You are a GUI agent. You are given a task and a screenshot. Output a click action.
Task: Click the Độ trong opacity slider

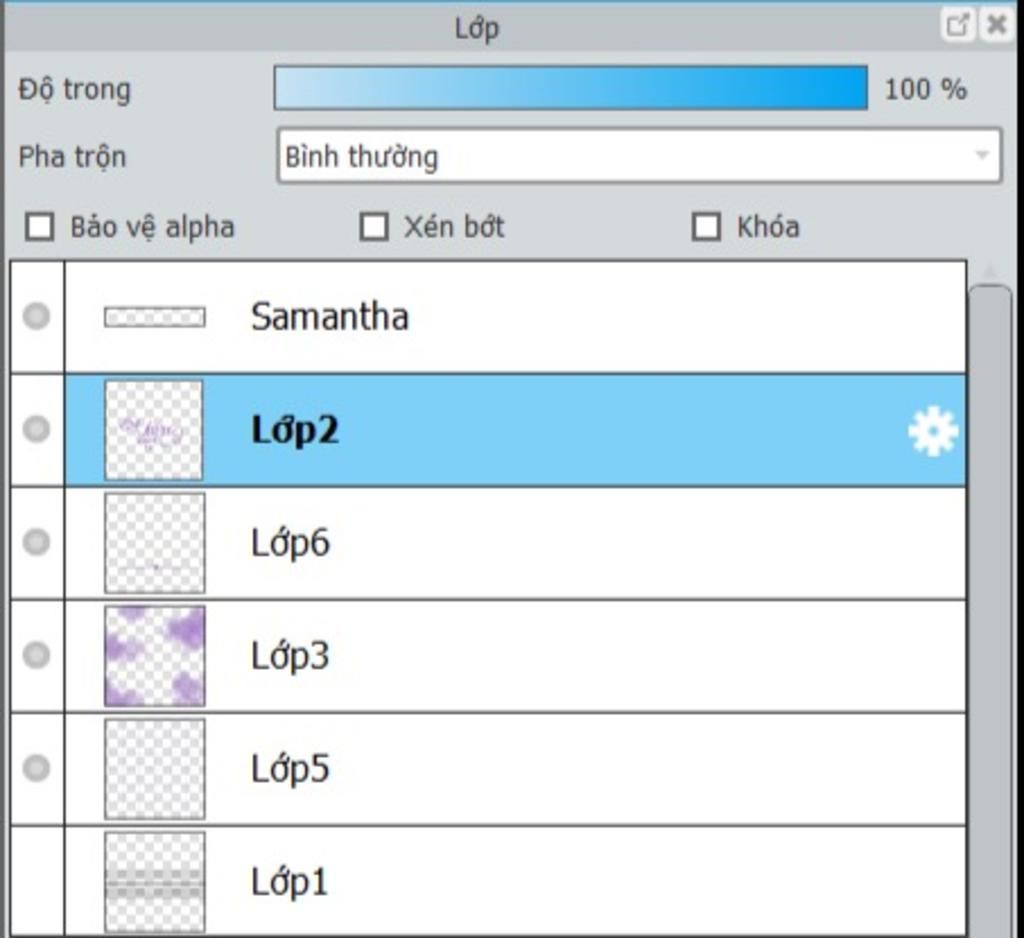(571, 88)
